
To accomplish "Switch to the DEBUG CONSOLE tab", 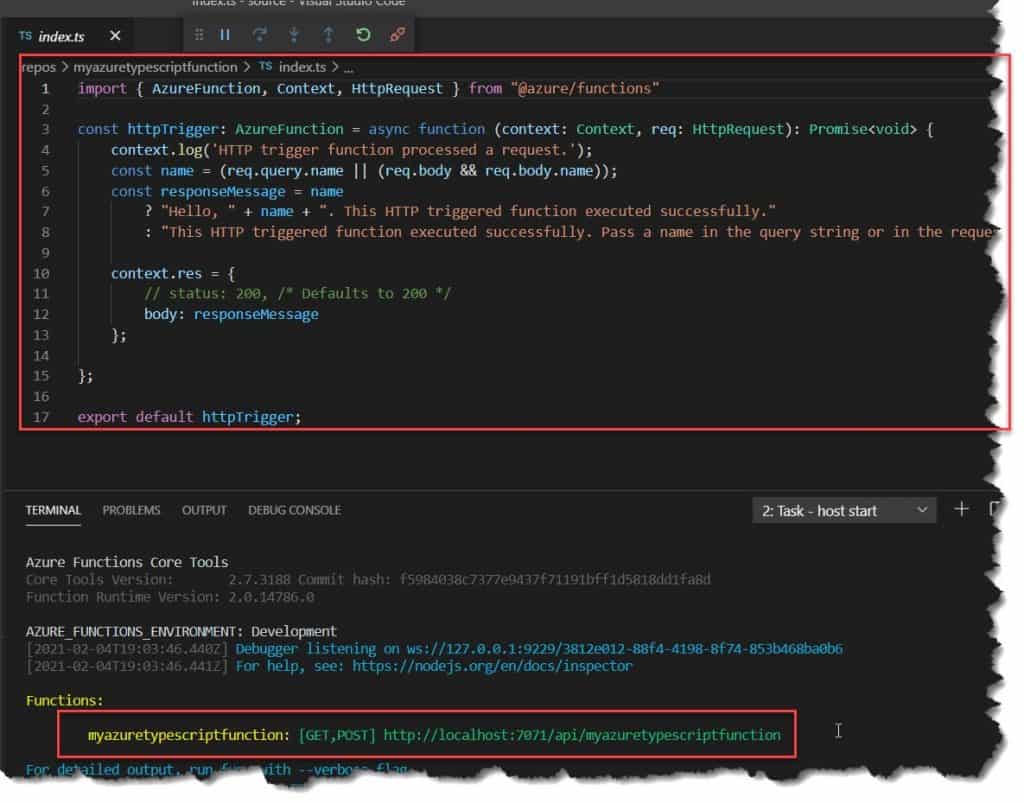I will pos(294,510).
